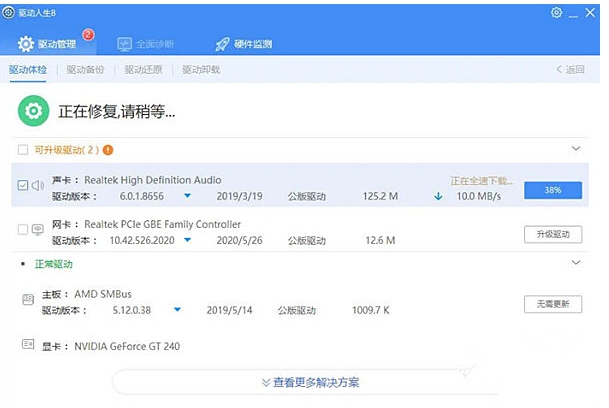
Task: Click the green repair status gear icon
Action: [x=34, y=111]
